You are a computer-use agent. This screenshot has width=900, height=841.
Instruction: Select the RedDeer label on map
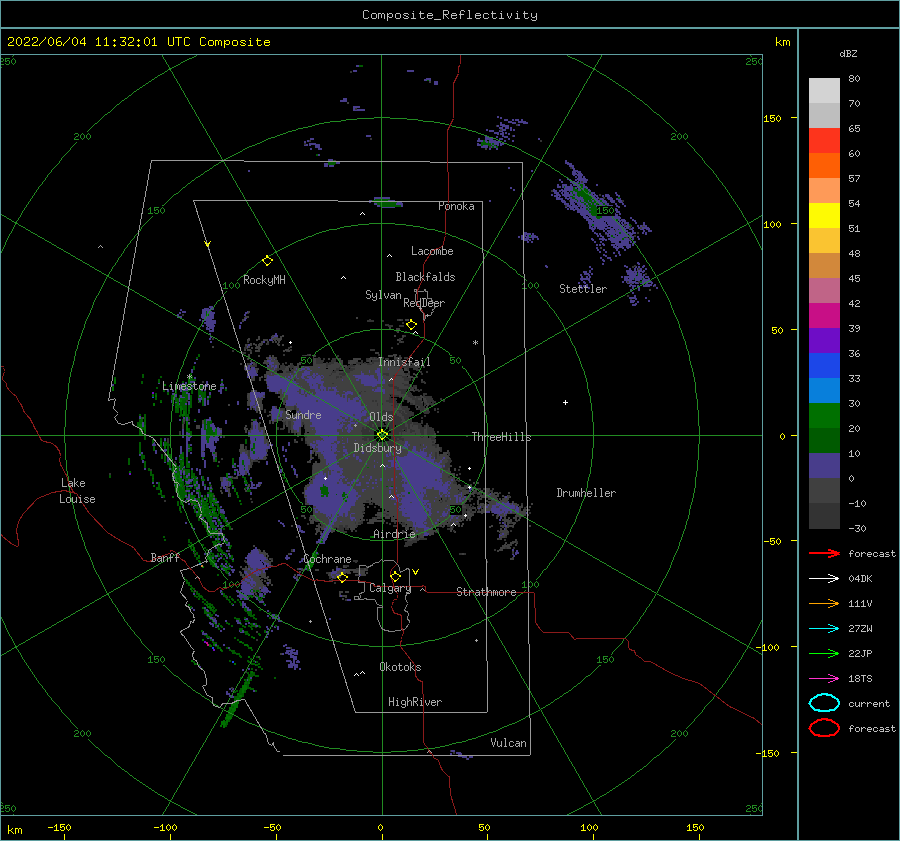coord(424,303)
